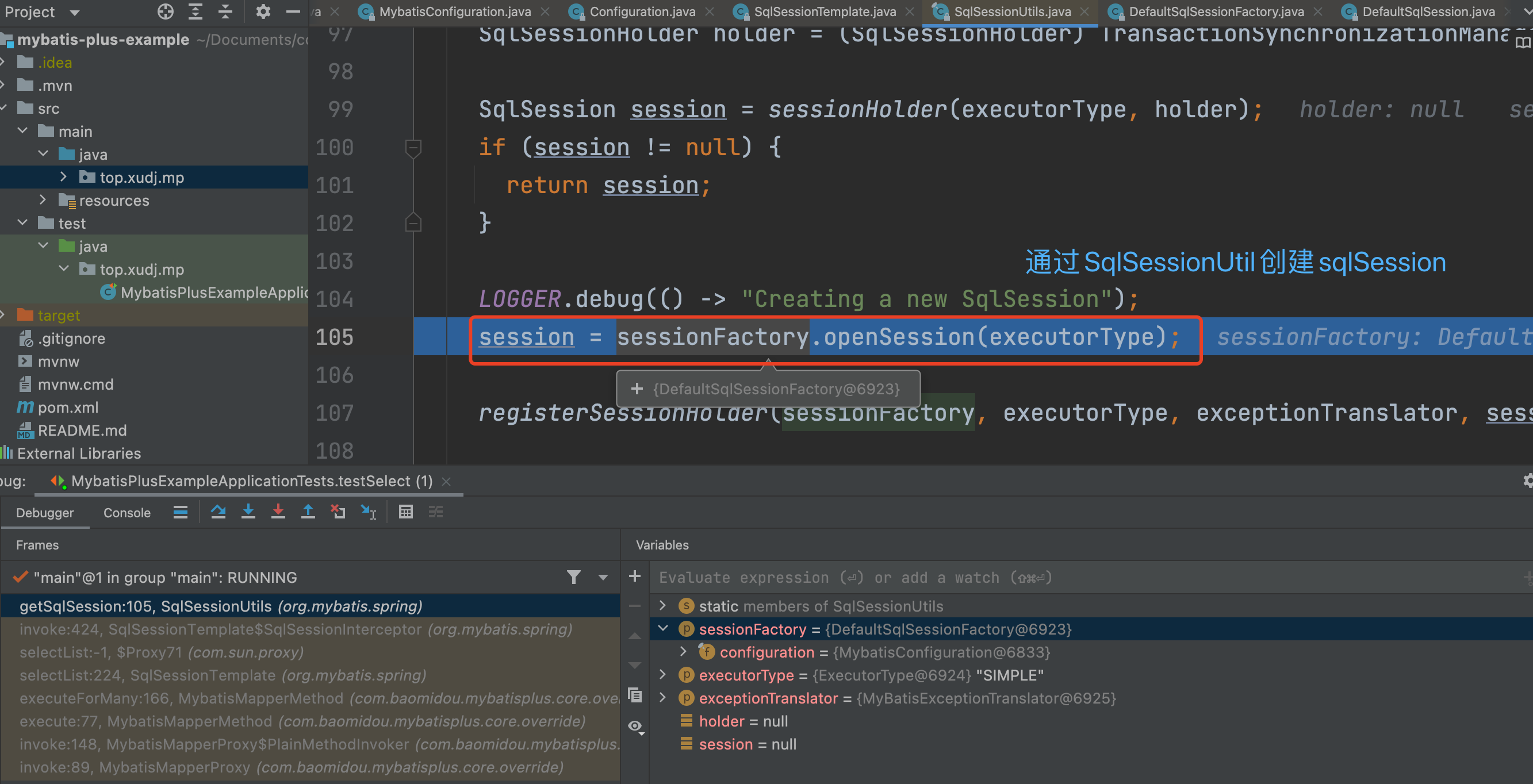Close the SqlSessionUtils.java tab
Viewport: 1533px width, 784px height.
[1084, 11]
